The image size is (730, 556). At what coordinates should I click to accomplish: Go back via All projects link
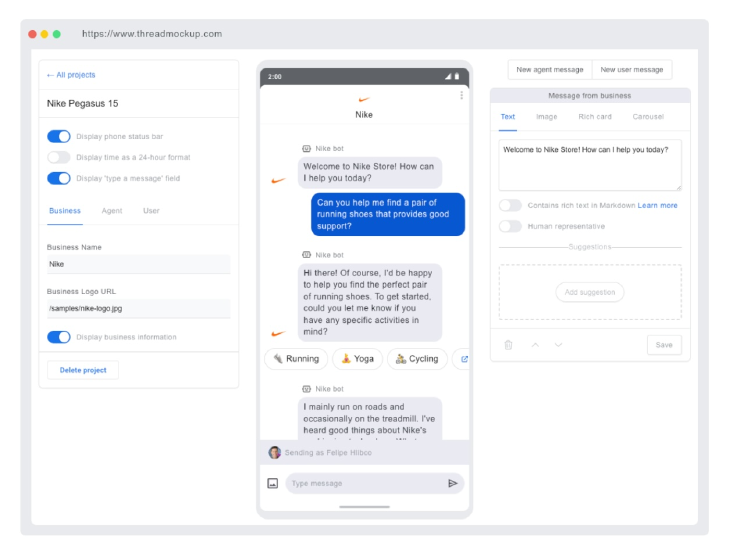pyautogui.click(x=71, y=75)
